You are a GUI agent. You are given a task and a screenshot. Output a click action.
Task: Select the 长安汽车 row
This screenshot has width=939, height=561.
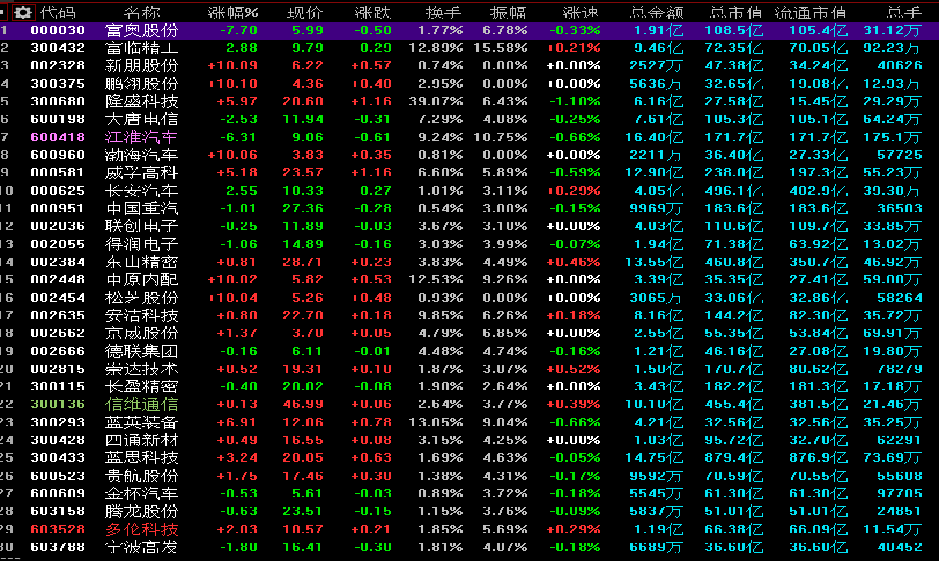point(142,191)
